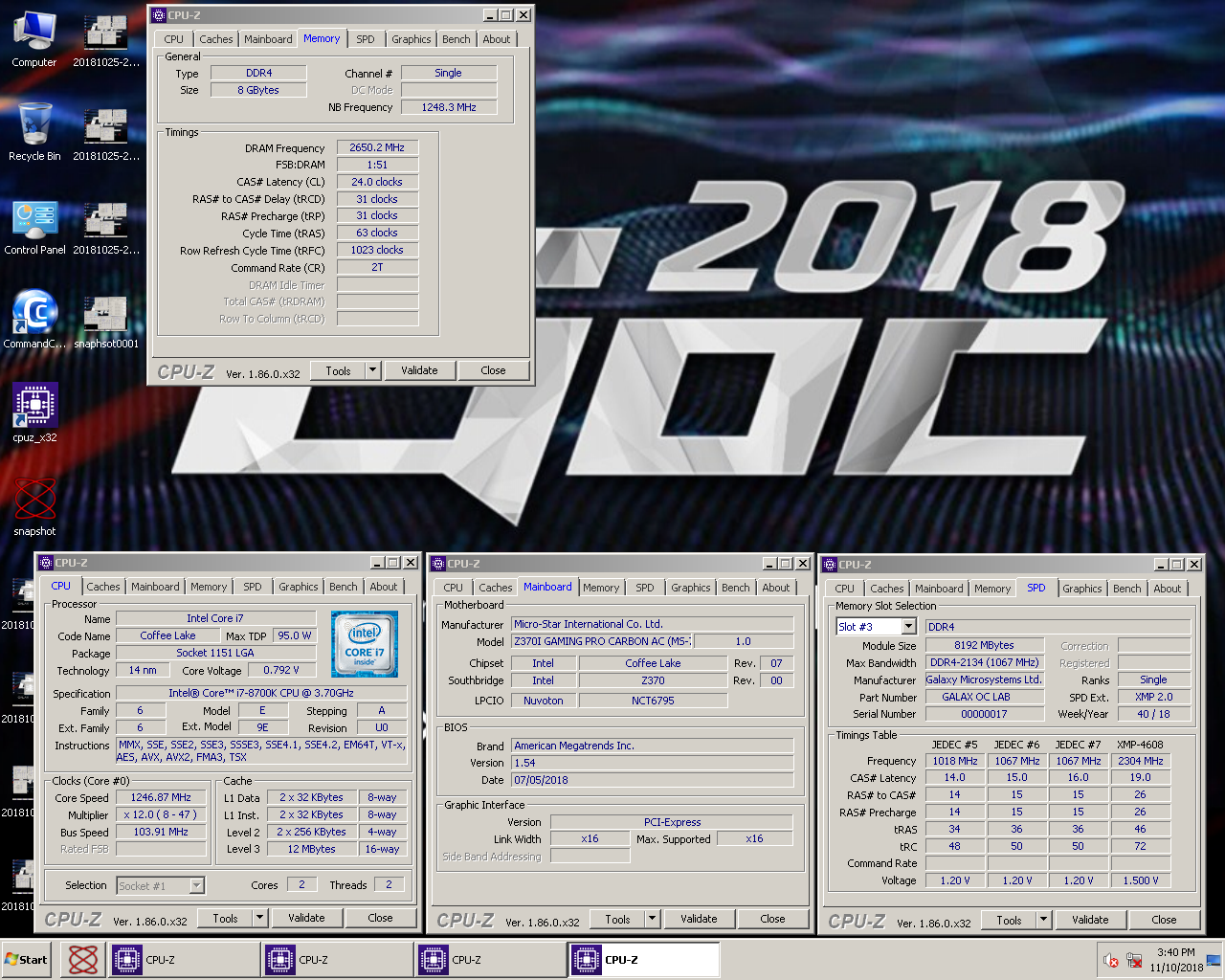Click the Core Voltage value 0.792 V
Viewport: 1225px width, 980px height.
point(281,670)
